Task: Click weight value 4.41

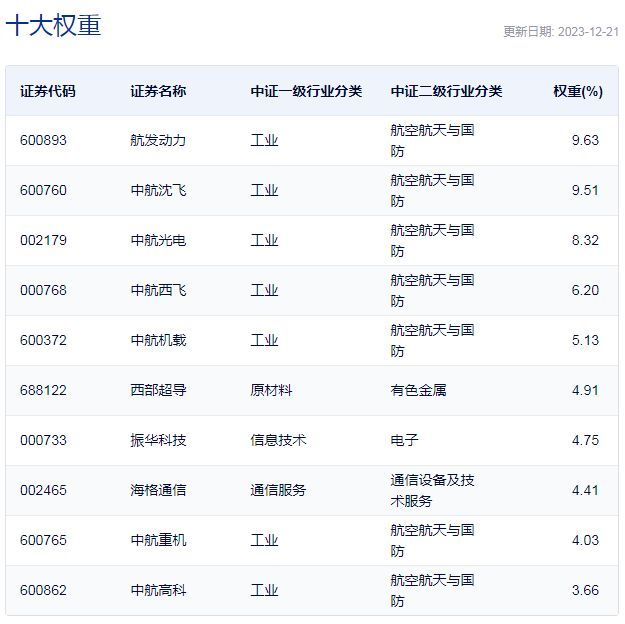Action: tap(585, 490)
